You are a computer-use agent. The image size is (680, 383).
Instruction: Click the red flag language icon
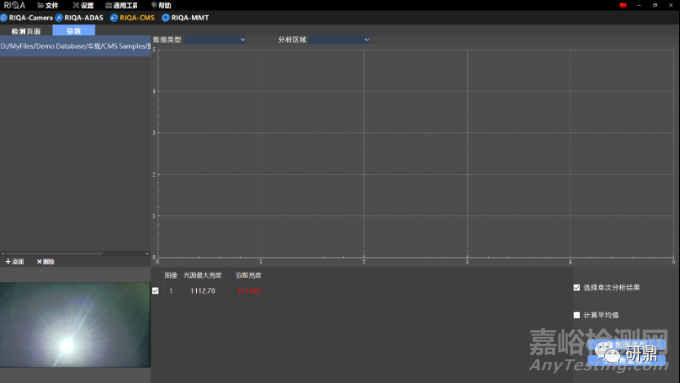click(x=623, y=5)
